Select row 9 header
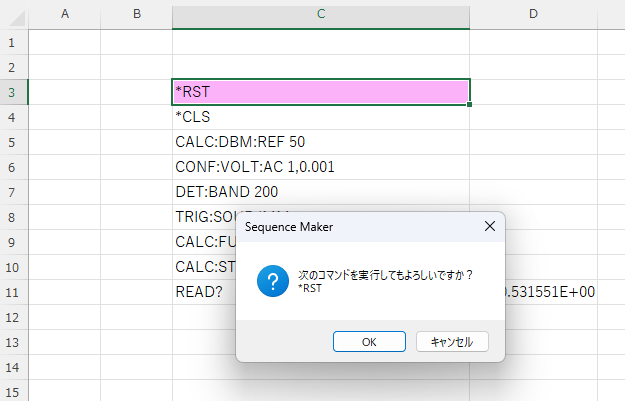Screen dimensions: 625x401 [14, 242]
